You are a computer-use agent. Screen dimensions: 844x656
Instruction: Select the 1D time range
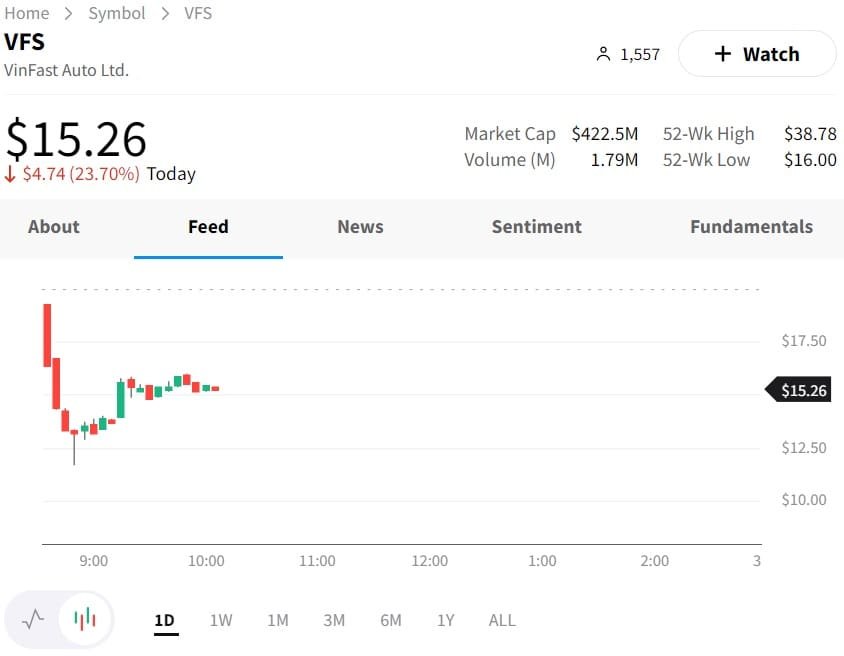click(x=164, y=620)
